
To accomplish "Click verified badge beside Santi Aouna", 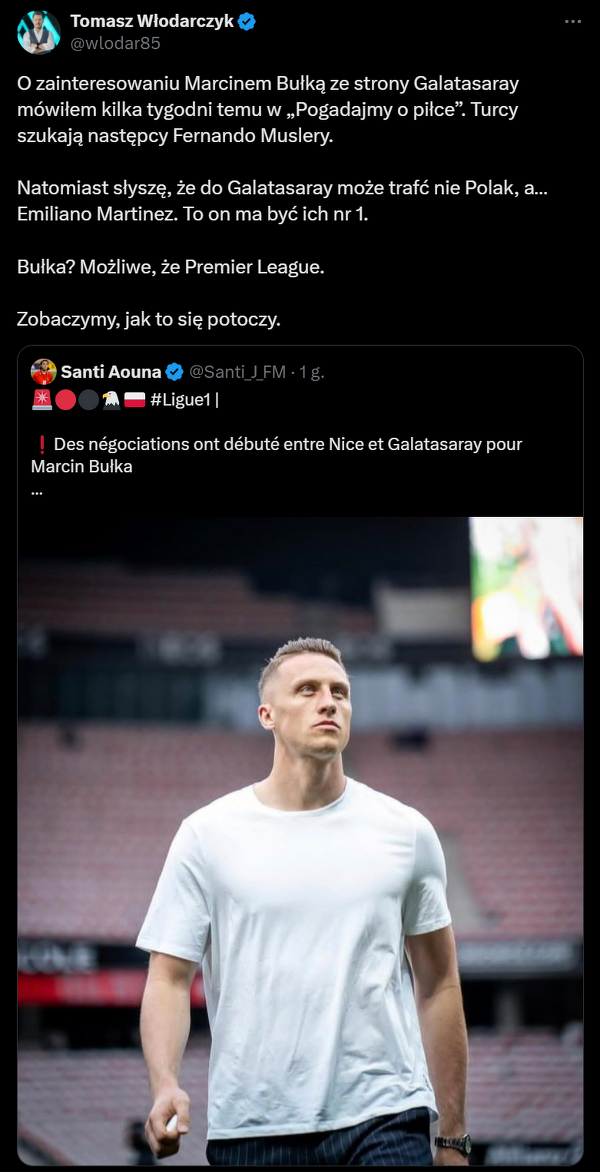I will [x=174, y=372].
